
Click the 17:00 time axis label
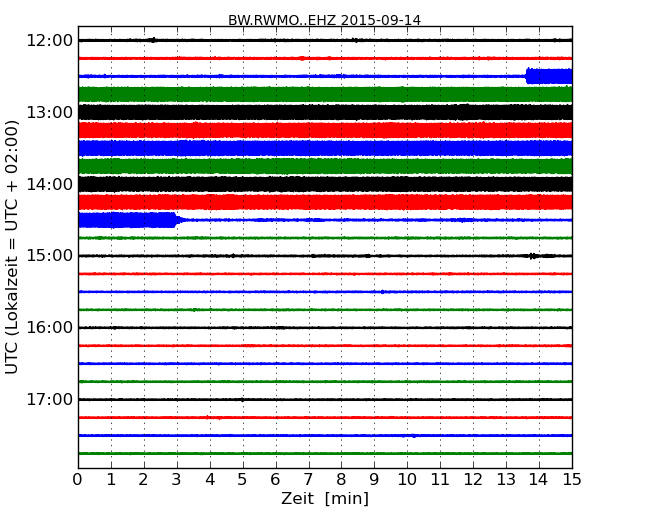click(x=49, y=399)
